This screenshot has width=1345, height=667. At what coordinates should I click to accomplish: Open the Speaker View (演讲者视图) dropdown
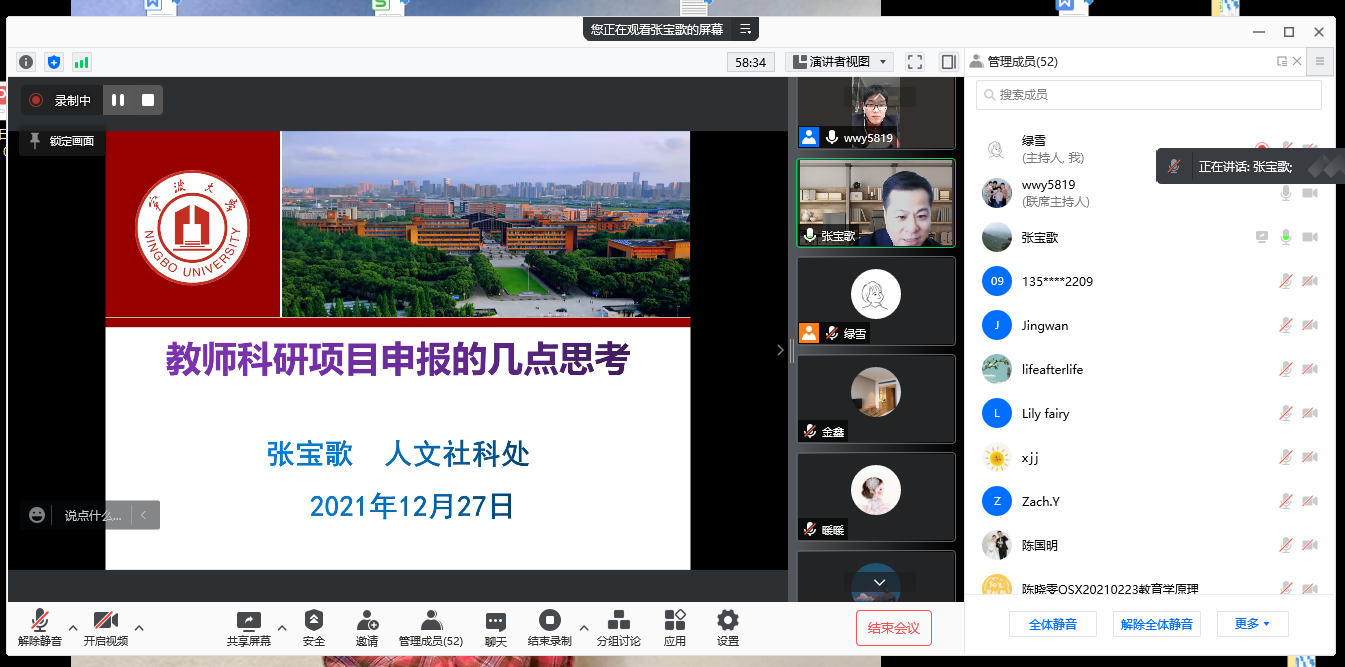(839, 62)
